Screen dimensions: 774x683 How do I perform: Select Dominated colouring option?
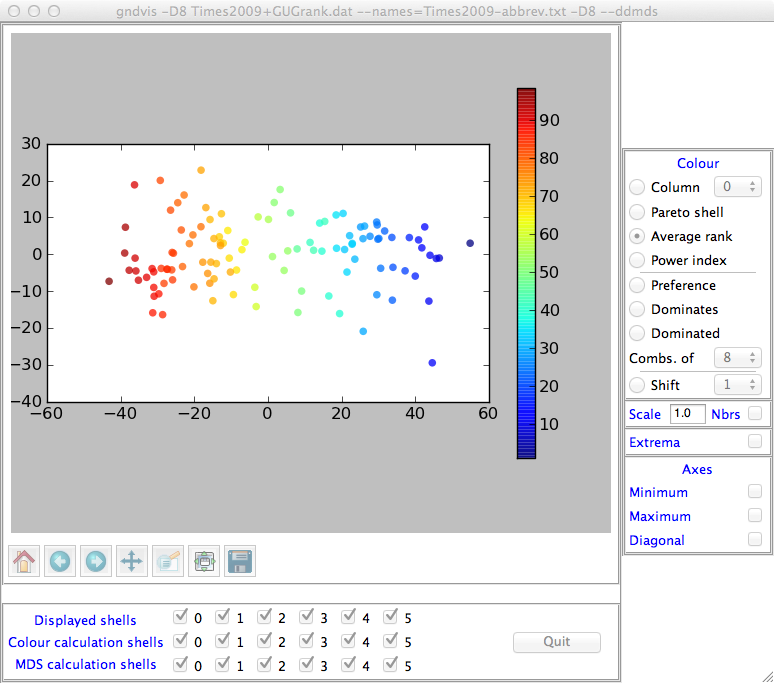(x=637, y=333)
